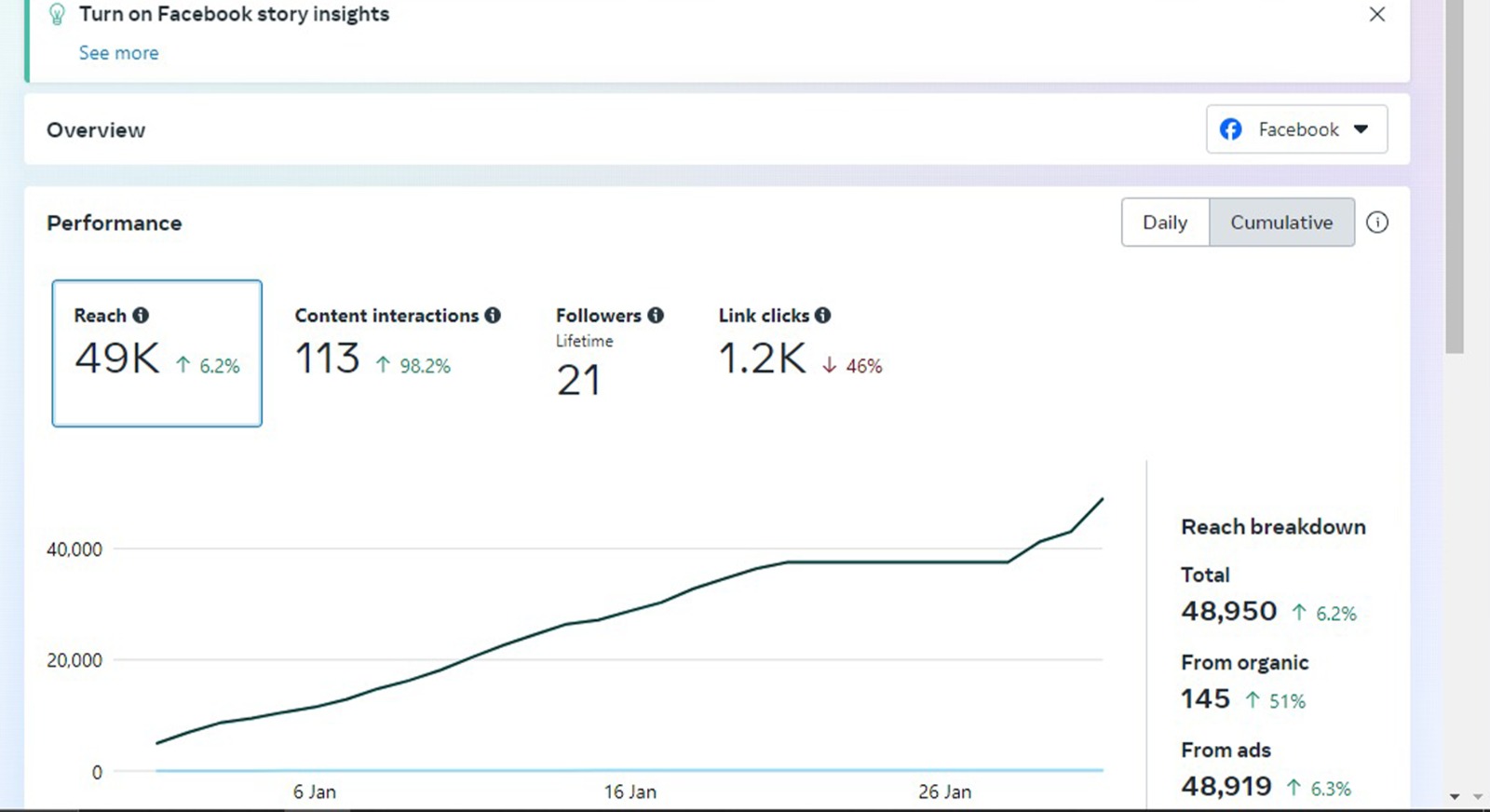1490x812 pixels.
Task: Click the info icon next to Reach
Action: click(x=141, y=316)
